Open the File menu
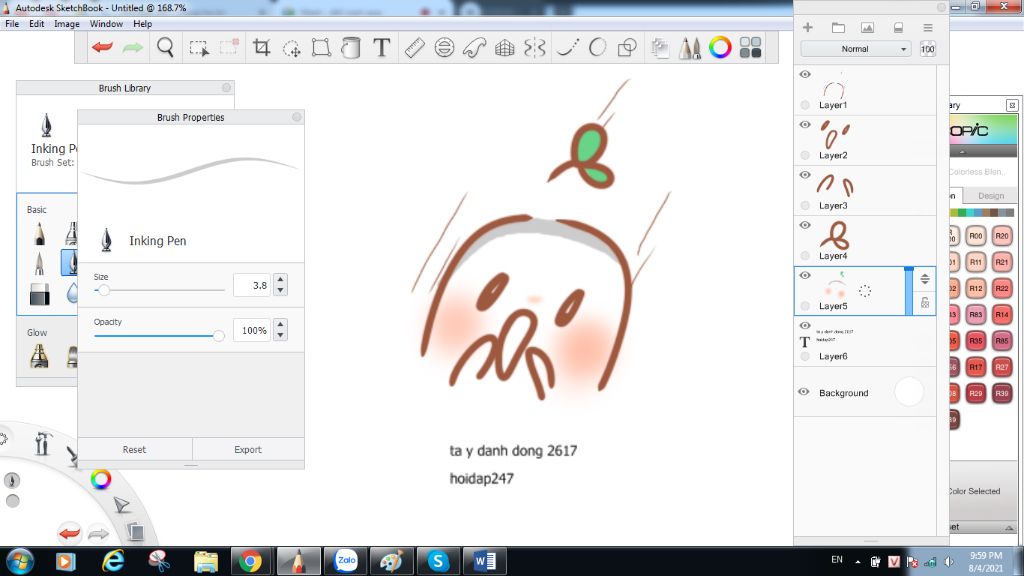The height and width of the screenshot is (576, 1024). tap(12, 24)
